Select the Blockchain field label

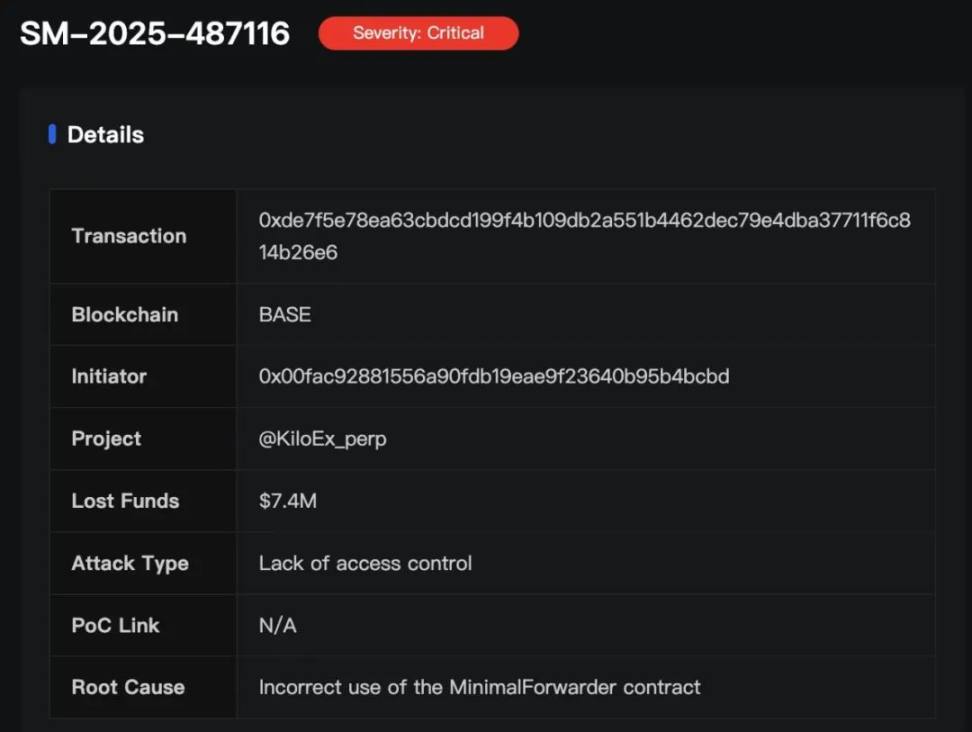(x=125, y=315)
